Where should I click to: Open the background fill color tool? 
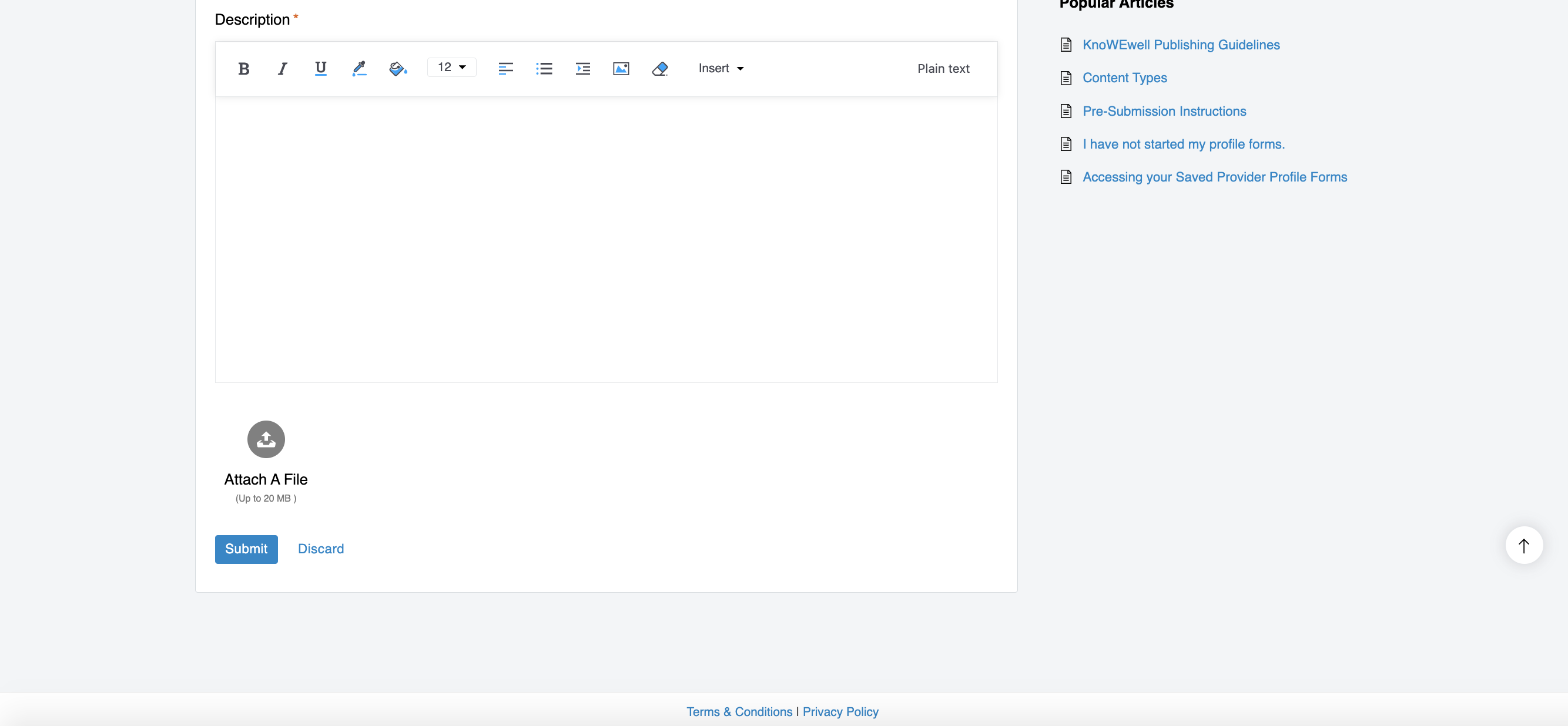398,69
